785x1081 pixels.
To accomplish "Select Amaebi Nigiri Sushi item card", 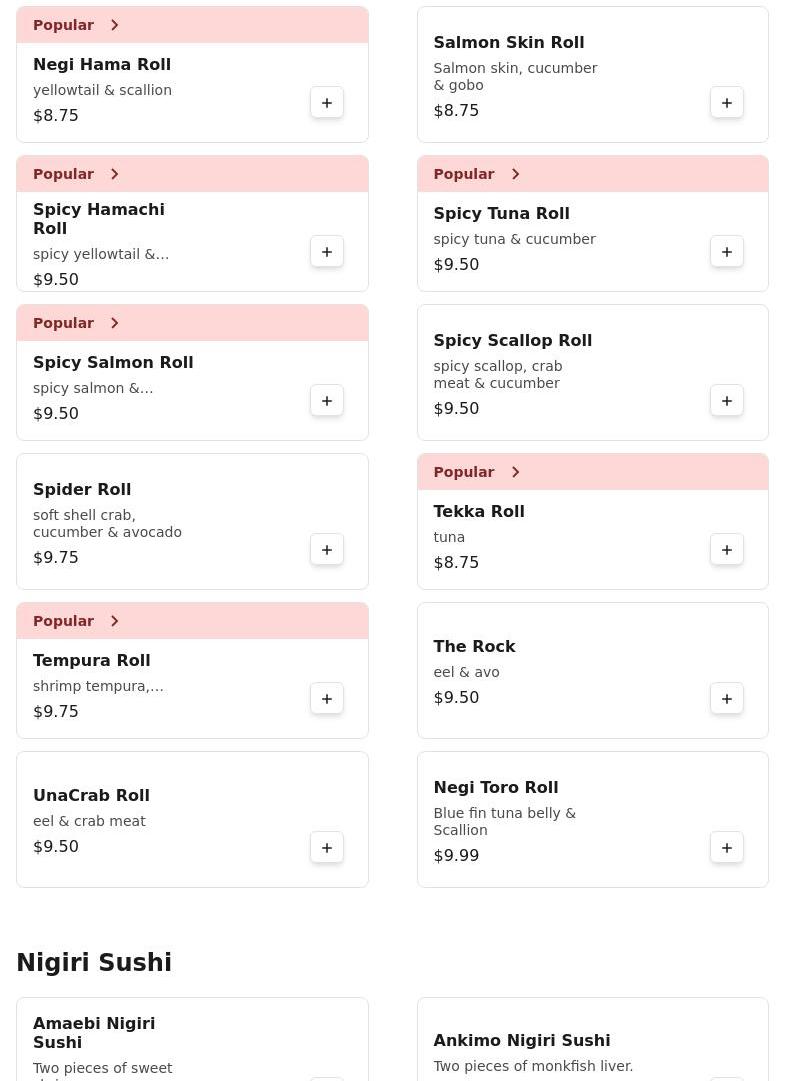I will coord(94,1033).
